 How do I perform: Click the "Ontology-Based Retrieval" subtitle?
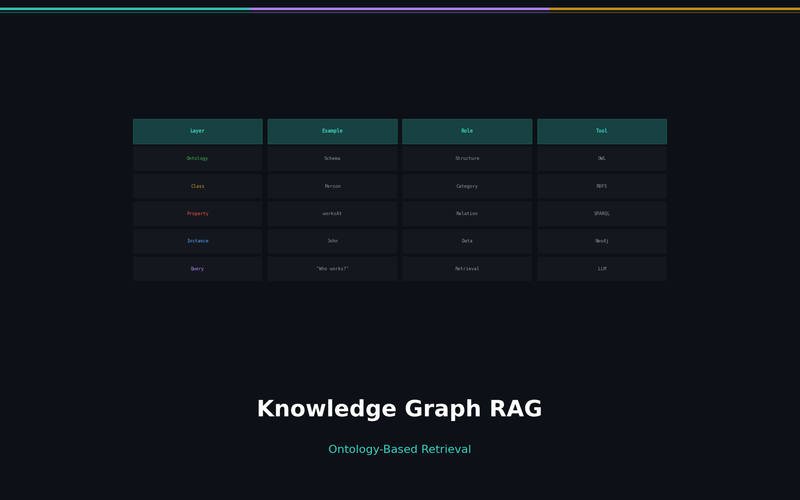pyautogui.click(x=399, y=449)
